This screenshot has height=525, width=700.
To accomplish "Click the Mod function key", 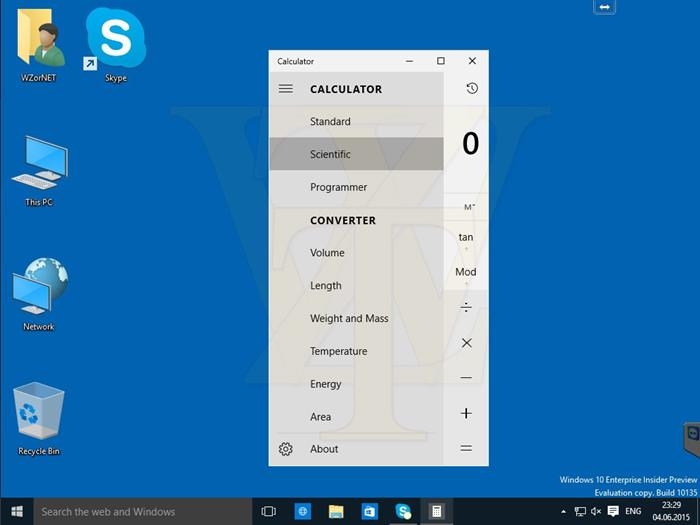I will pyautogui.click(x=466, y=272).
